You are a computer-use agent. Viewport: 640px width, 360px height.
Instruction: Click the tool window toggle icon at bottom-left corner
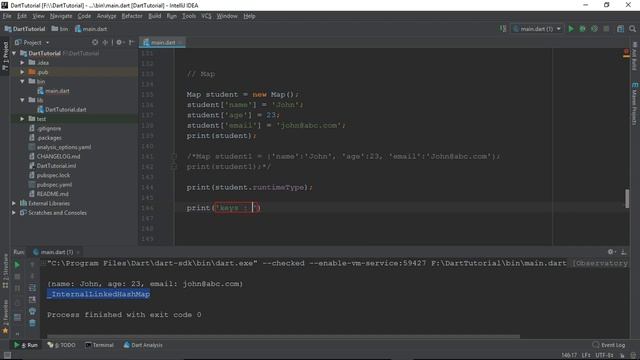click(7, 355)
